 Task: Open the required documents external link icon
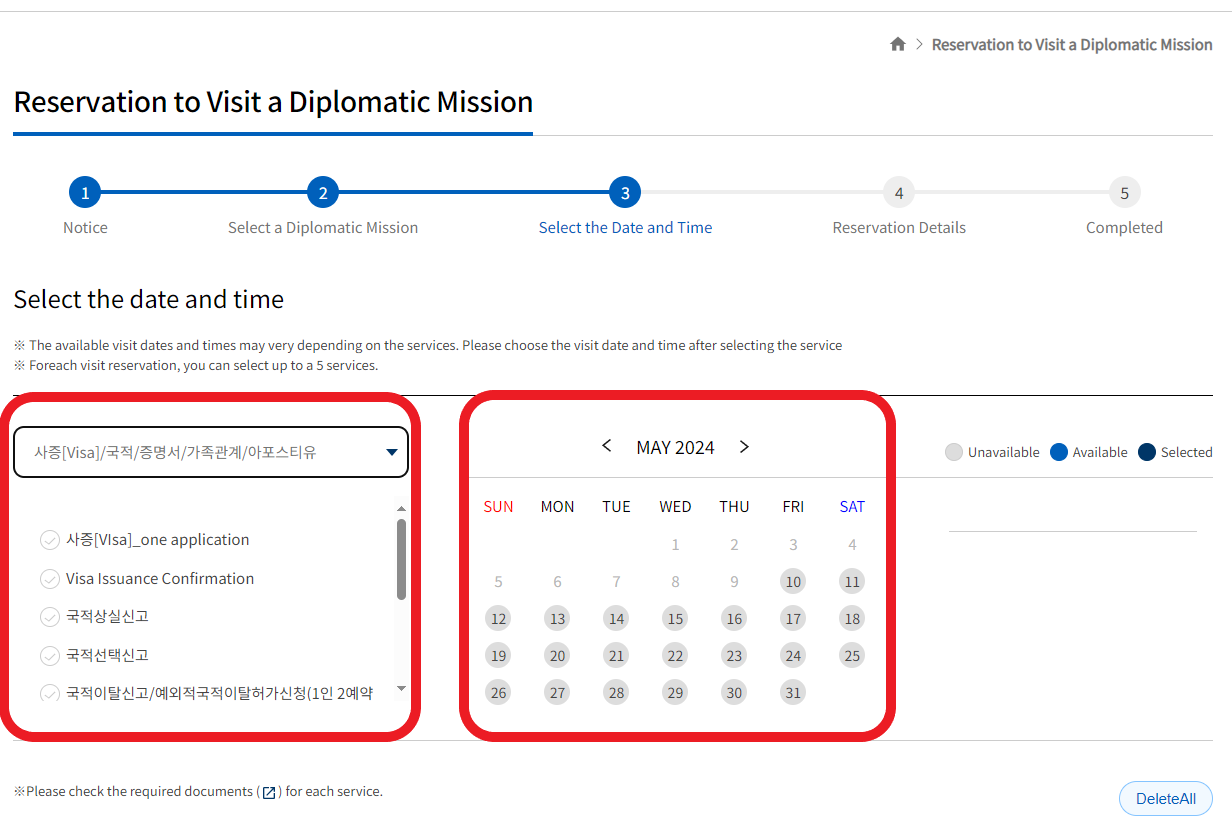pos(268,792)
